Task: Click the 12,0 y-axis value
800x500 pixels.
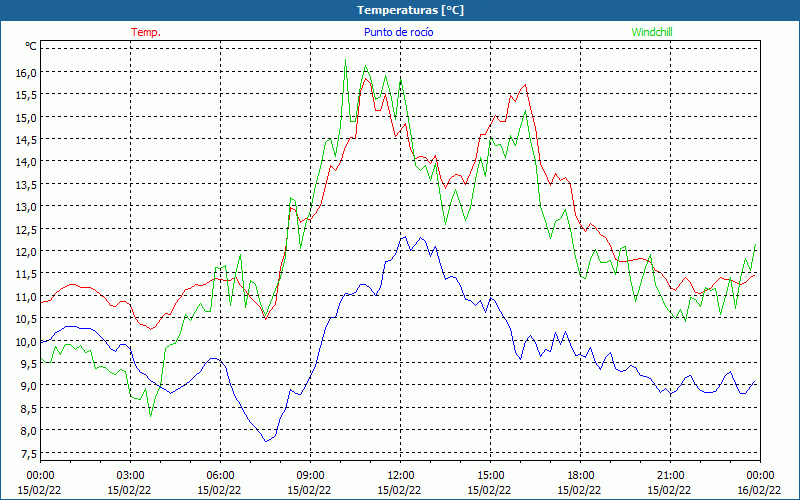Action: click(x=27, y=252)
